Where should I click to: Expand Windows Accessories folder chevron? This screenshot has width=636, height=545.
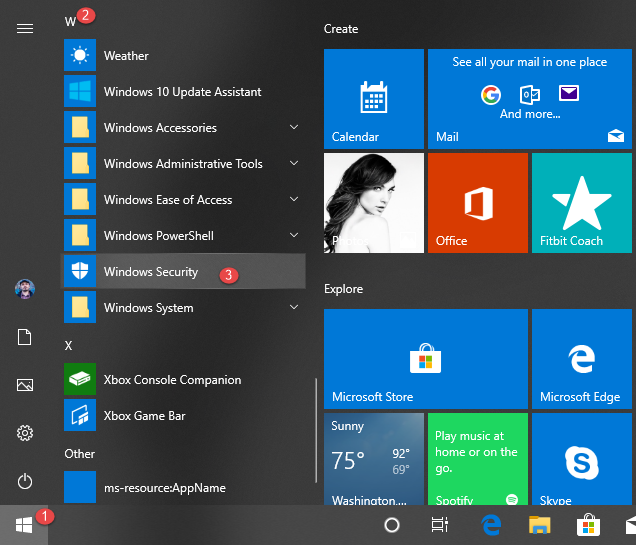pos(294,127)
